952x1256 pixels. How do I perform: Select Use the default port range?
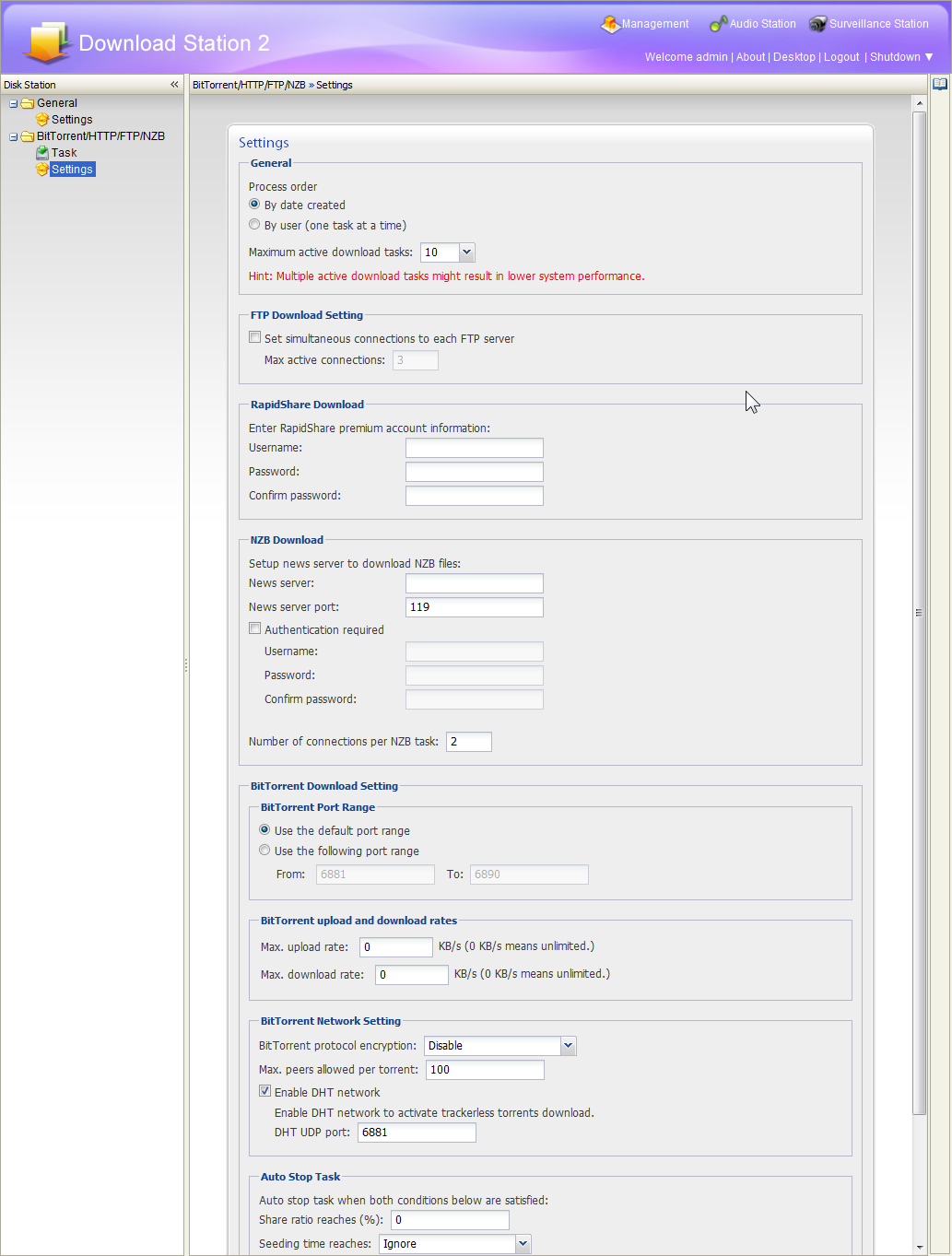coord(264,830)
